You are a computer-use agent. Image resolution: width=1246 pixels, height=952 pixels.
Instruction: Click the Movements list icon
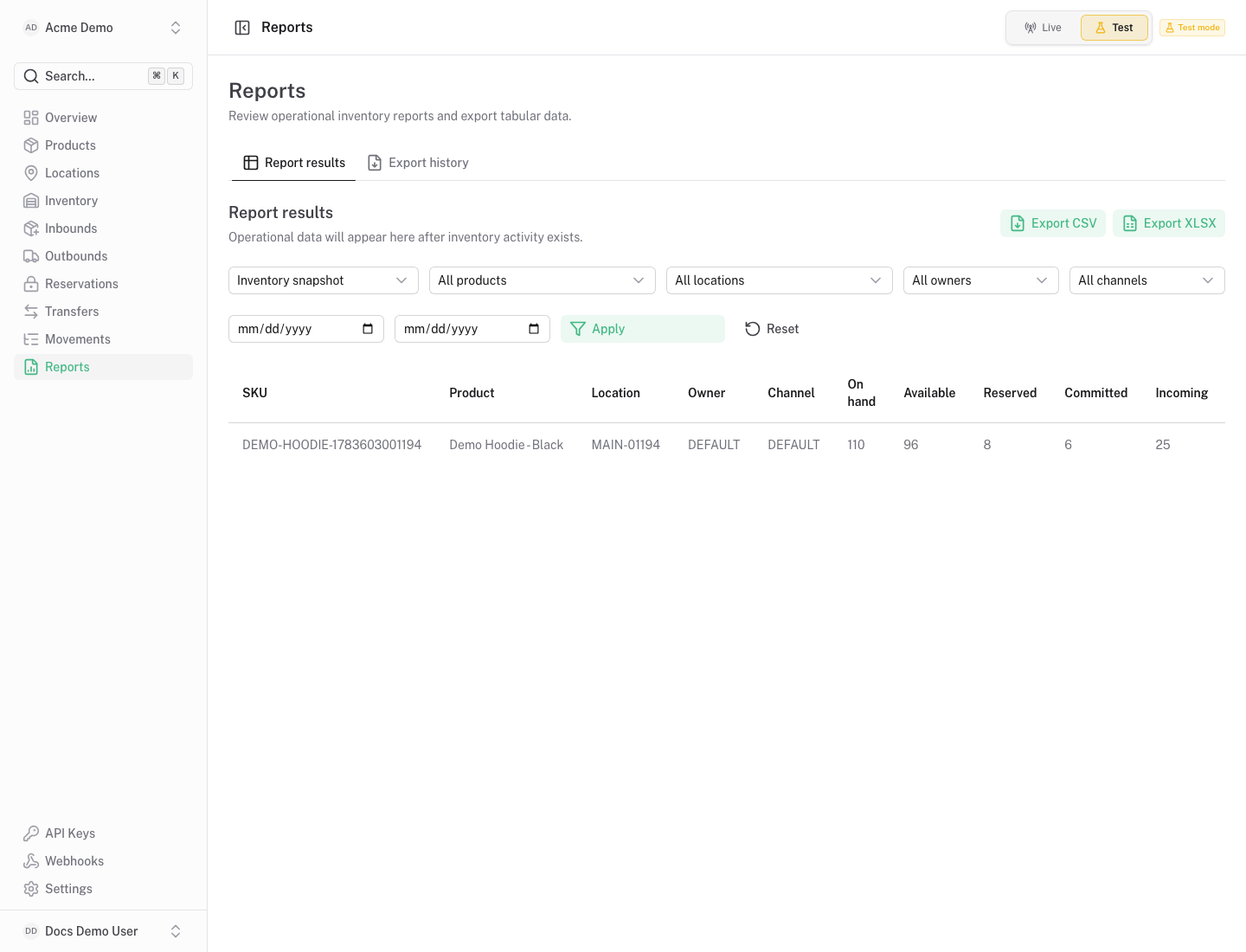[31, 339]
